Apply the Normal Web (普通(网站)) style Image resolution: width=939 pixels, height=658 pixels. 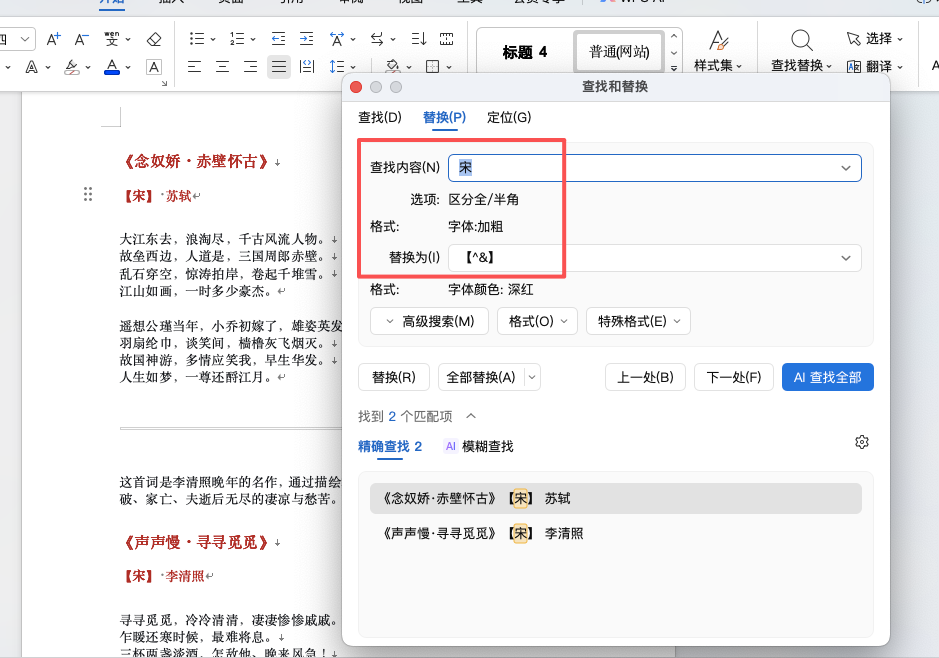pos(619,52)
